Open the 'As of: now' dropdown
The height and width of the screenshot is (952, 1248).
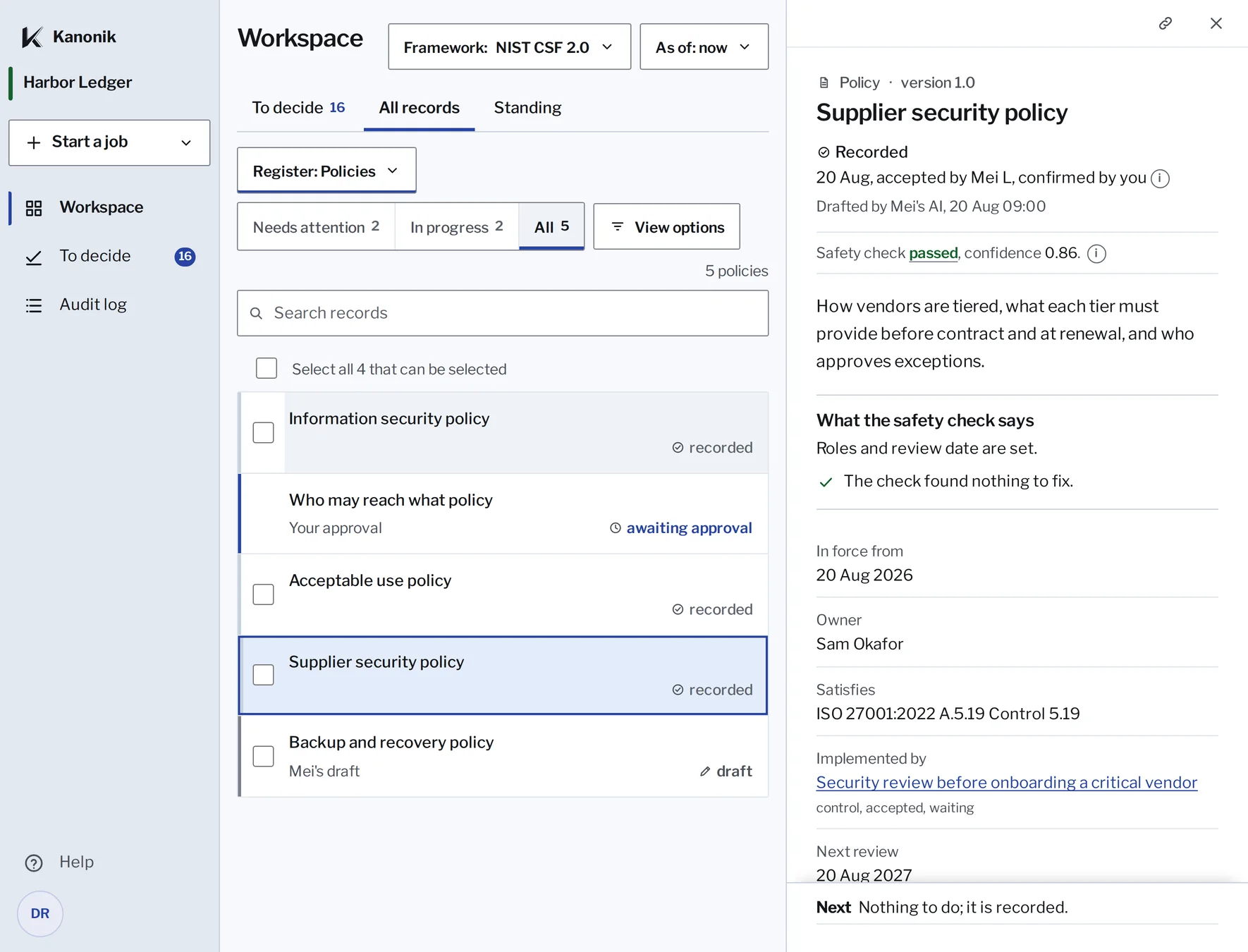click(704, 47)
